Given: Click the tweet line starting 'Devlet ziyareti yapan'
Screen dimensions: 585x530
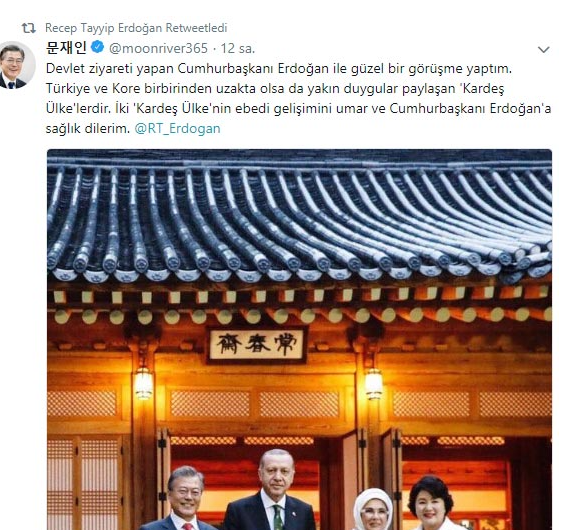Looking at the screenshot, I should point(279,69).
